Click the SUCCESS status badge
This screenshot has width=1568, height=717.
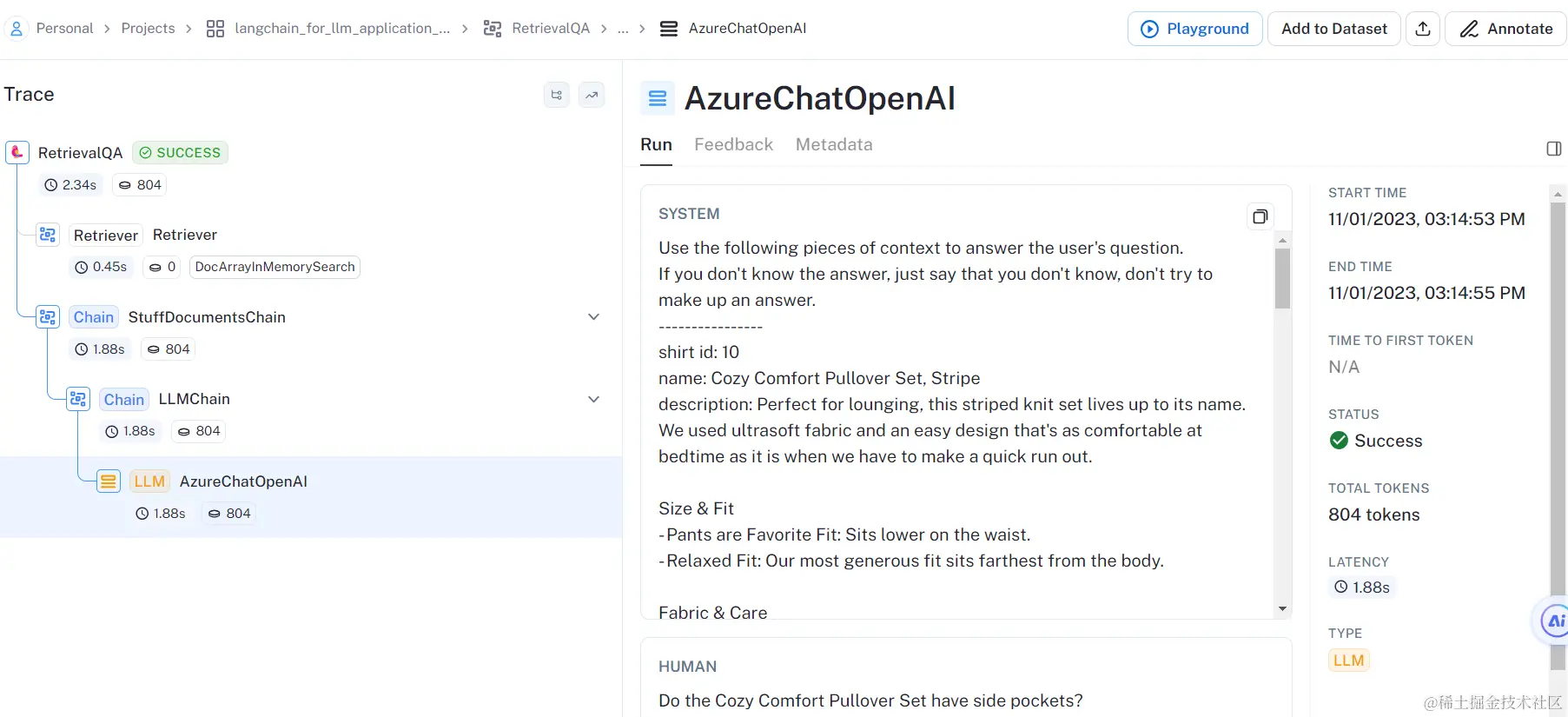pyautogui.click(x=180, y=153)
